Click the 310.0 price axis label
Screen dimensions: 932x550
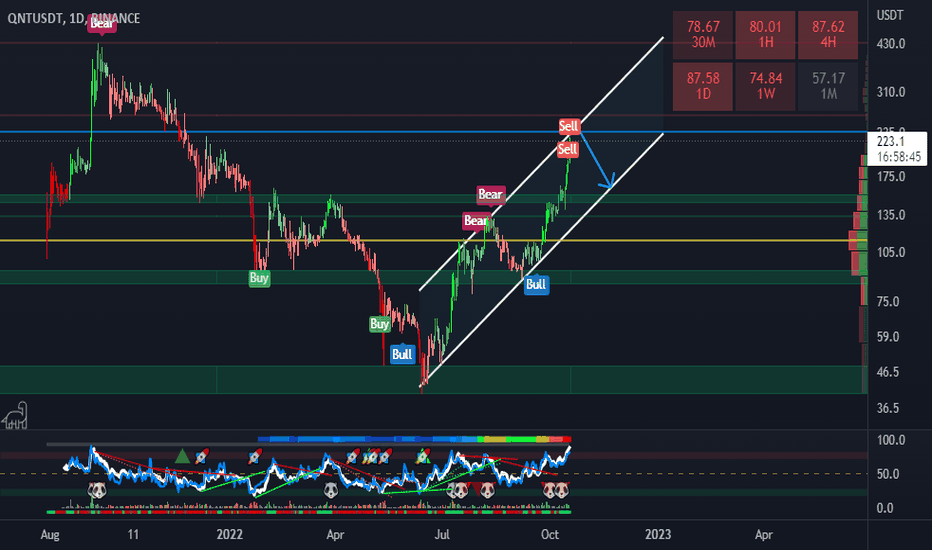click(891, 92)
